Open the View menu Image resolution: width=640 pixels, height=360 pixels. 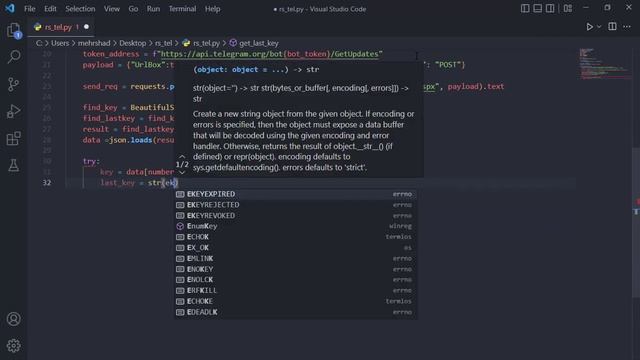click(111, 9)
